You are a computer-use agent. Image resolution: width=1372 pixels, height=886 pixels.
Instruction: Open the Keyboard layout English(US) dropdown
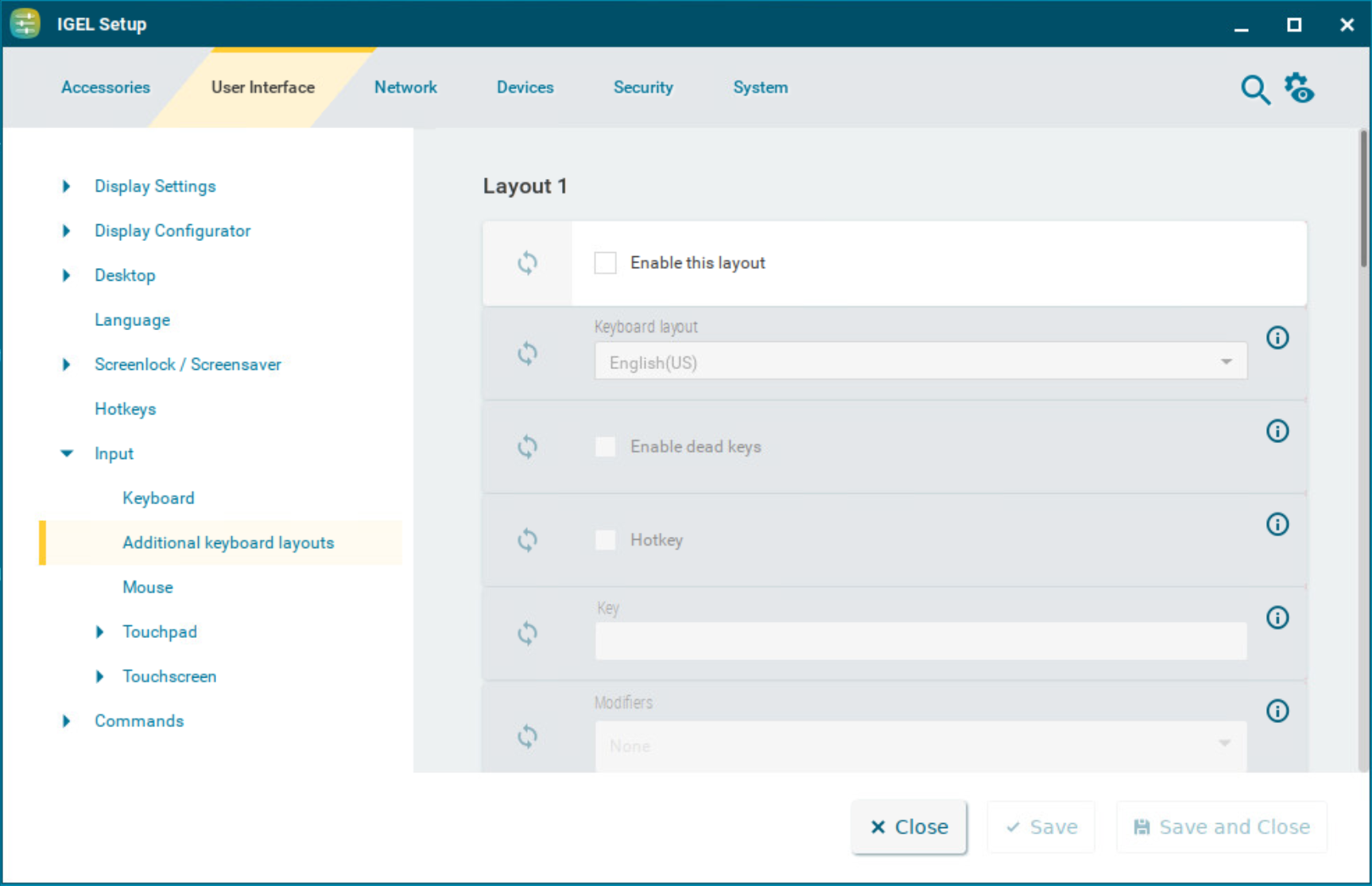point(920,363)
